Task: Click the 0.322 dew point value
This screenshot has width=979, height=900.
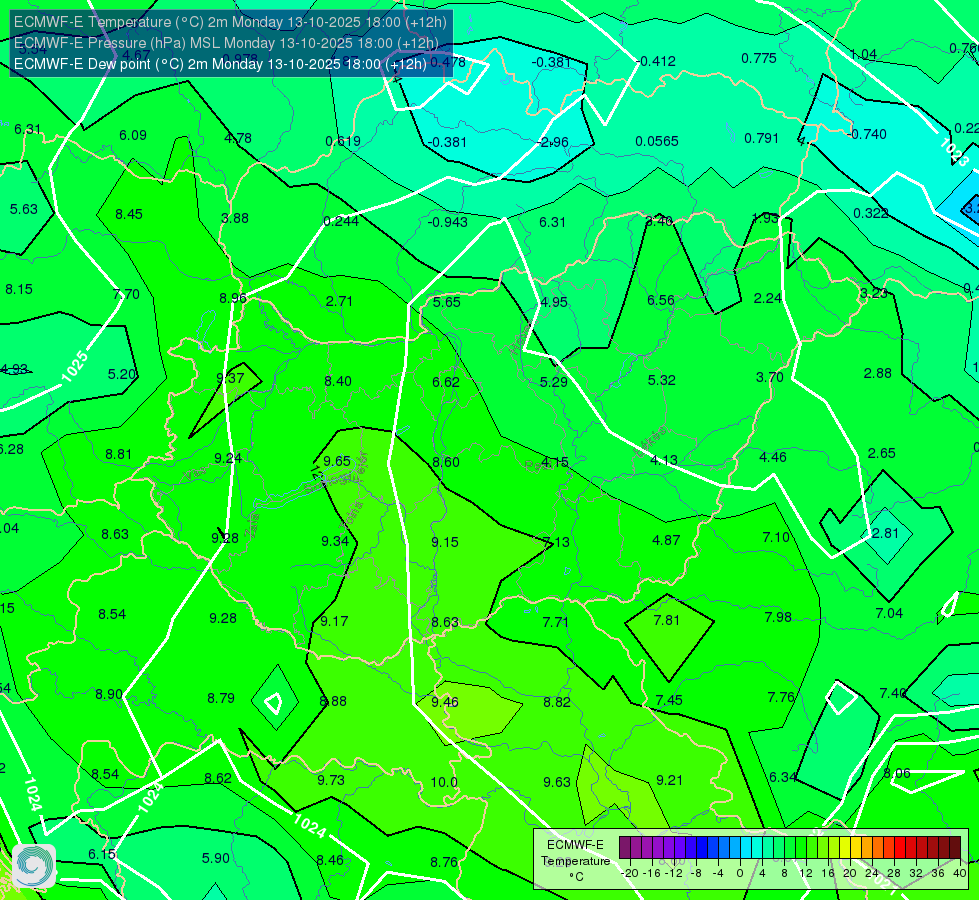Action: 870,214
